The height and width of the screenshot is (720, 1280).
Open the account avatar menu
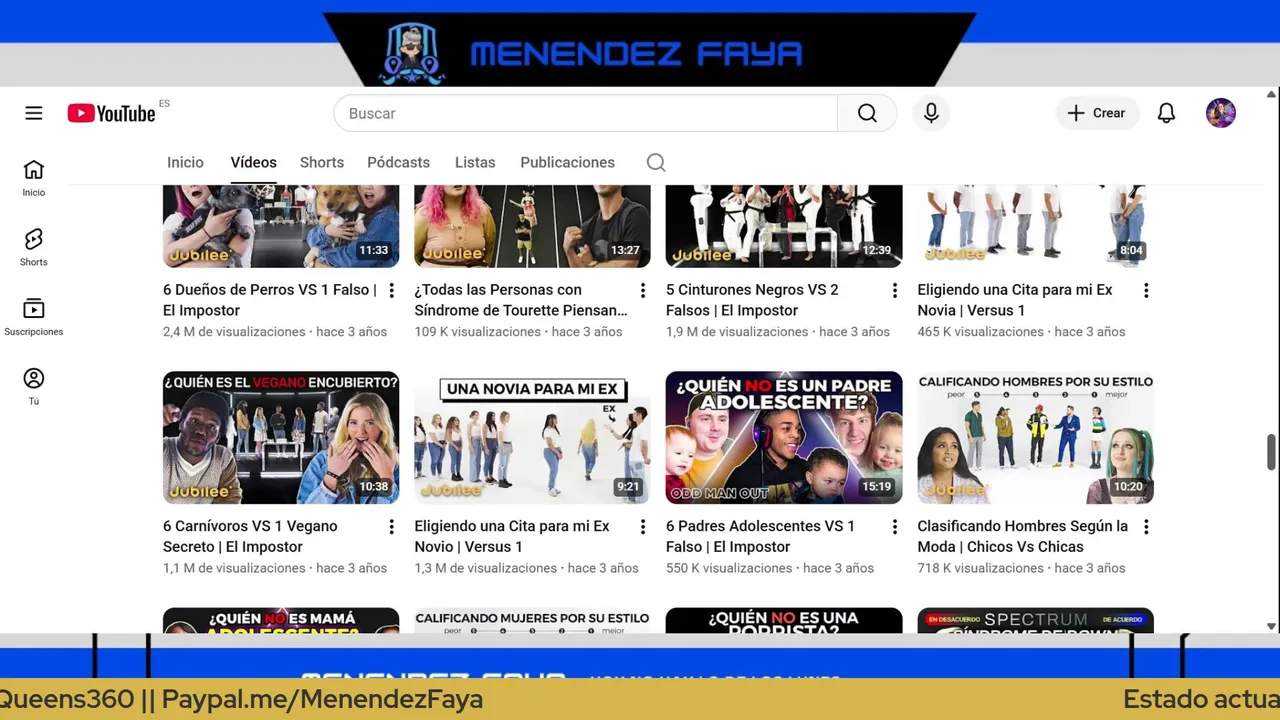click(1221, 113)
